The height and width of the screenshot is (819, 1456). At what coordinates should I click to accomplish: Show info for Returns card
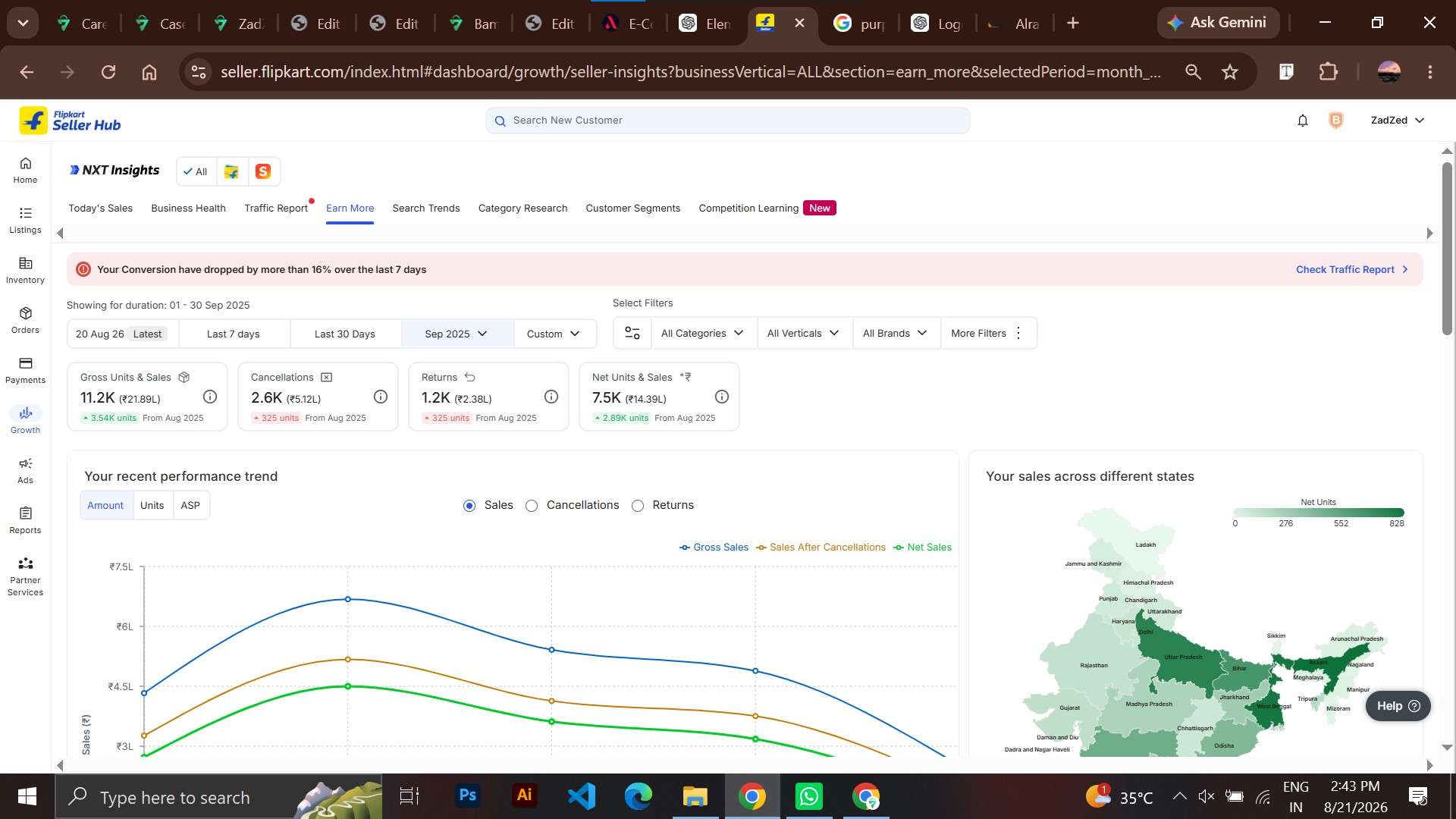click(551, 397)
